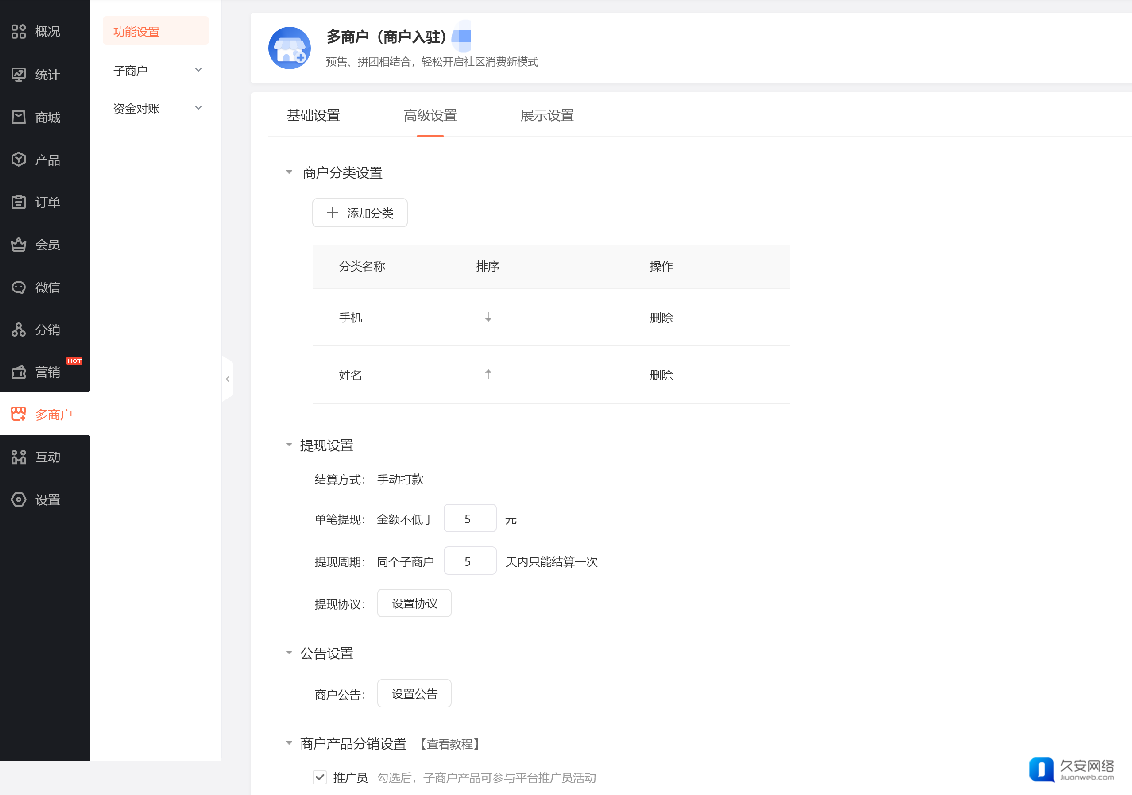Switch to the 高级设置 tab

pos(430,116)
